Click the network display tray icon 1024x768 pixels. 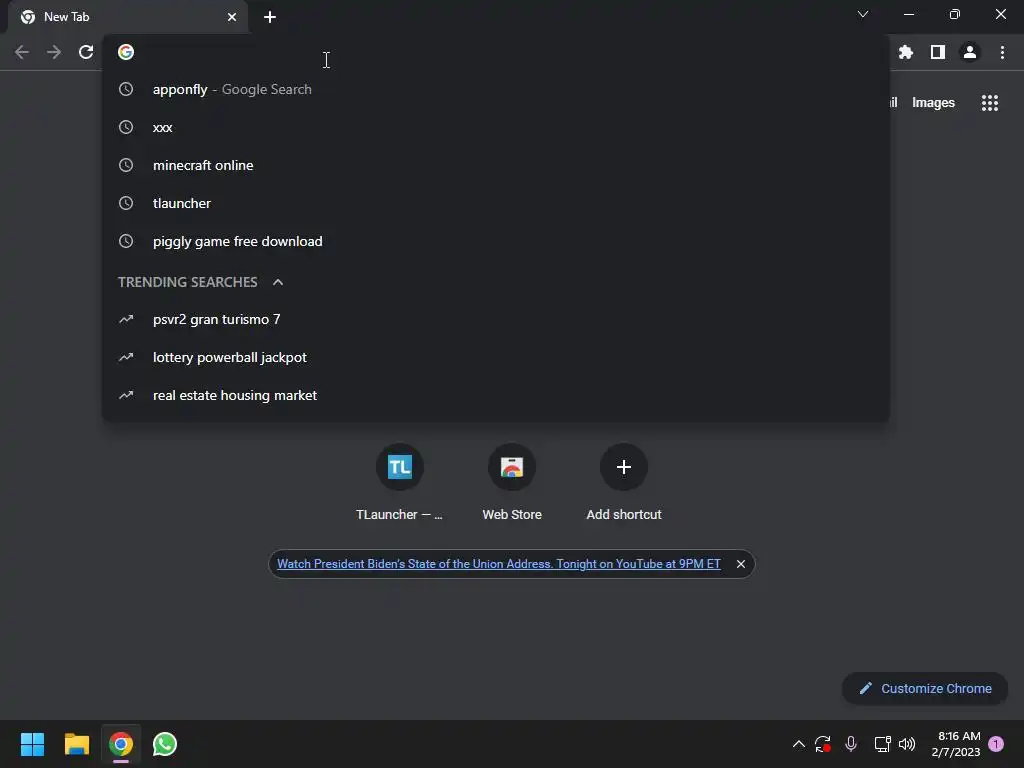click(882, 744)
